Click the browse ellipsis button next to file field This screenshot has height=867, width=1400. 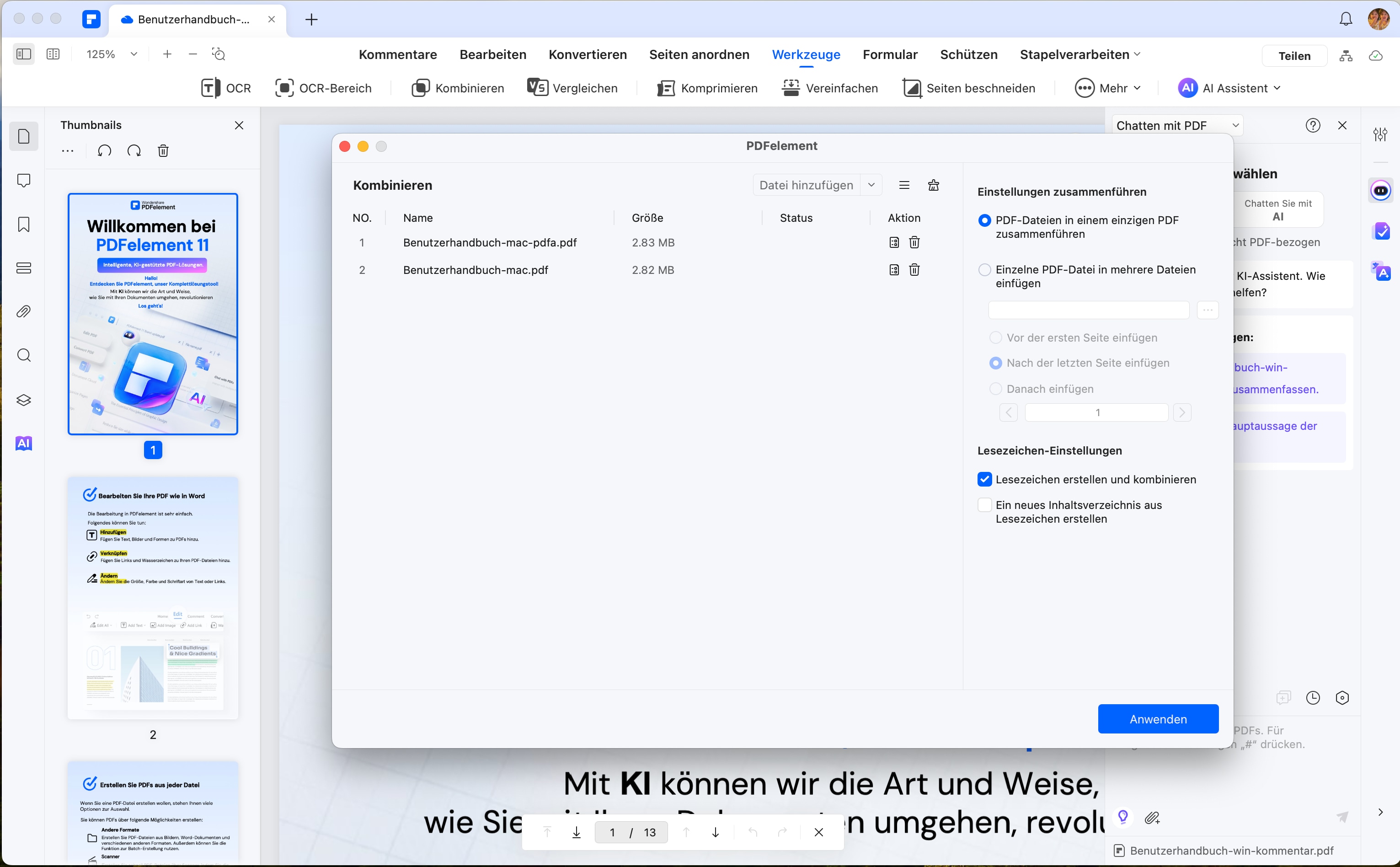click(x=1208, y=310)
